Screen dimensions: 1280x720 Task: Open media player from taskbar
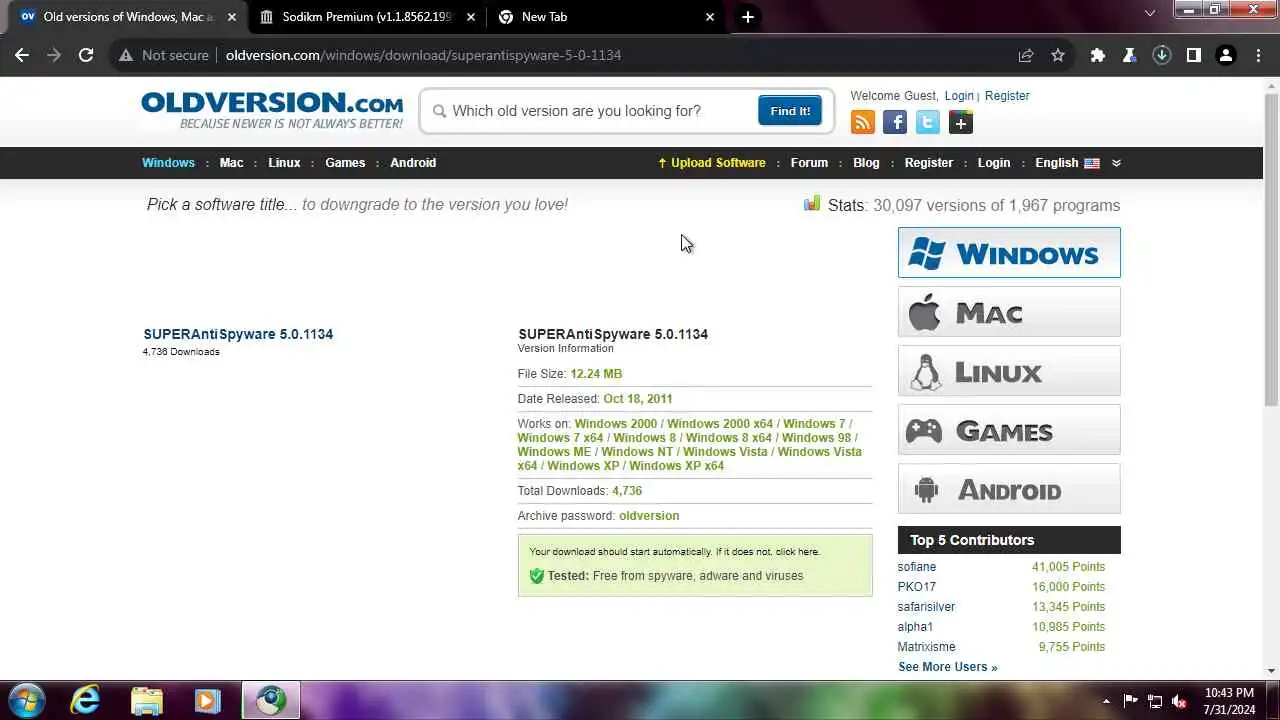tap(208, 700)
